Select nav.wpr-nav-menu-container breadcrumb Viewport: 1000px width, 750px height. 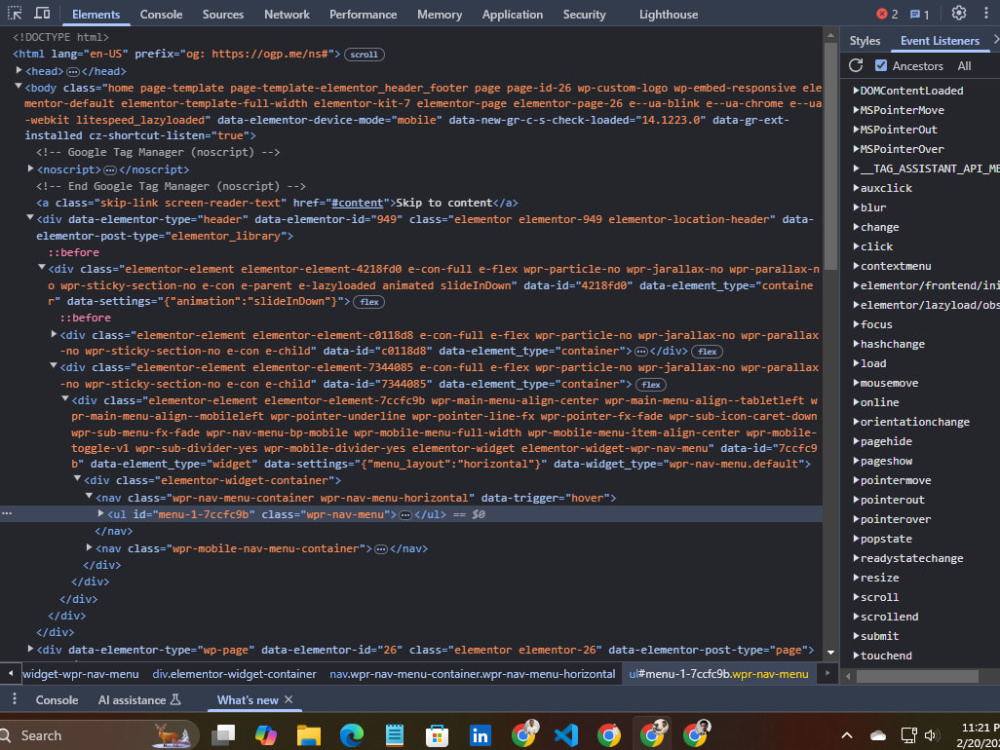tap(473, 673)
